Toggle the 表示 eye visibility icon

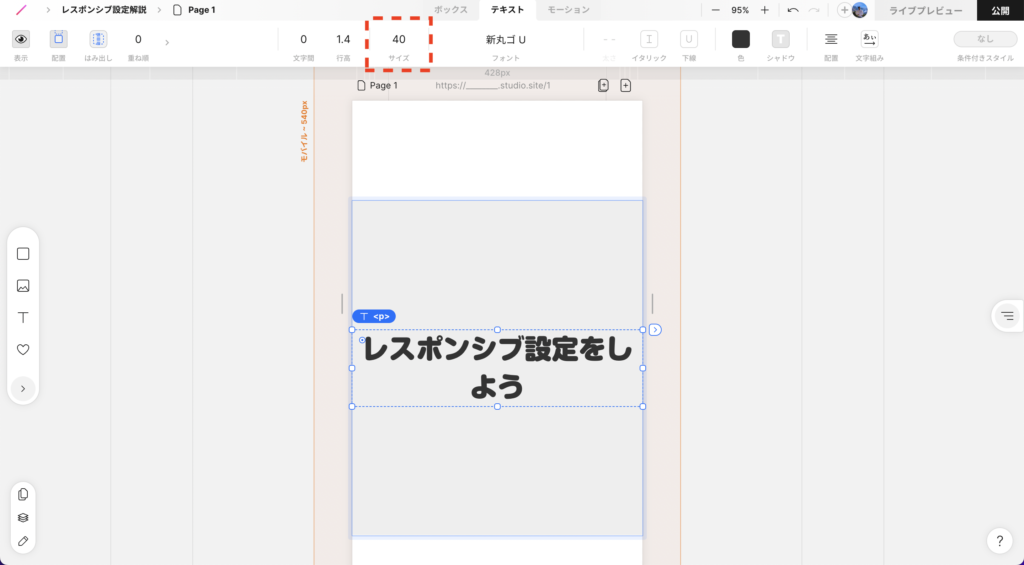pos(21,39)
